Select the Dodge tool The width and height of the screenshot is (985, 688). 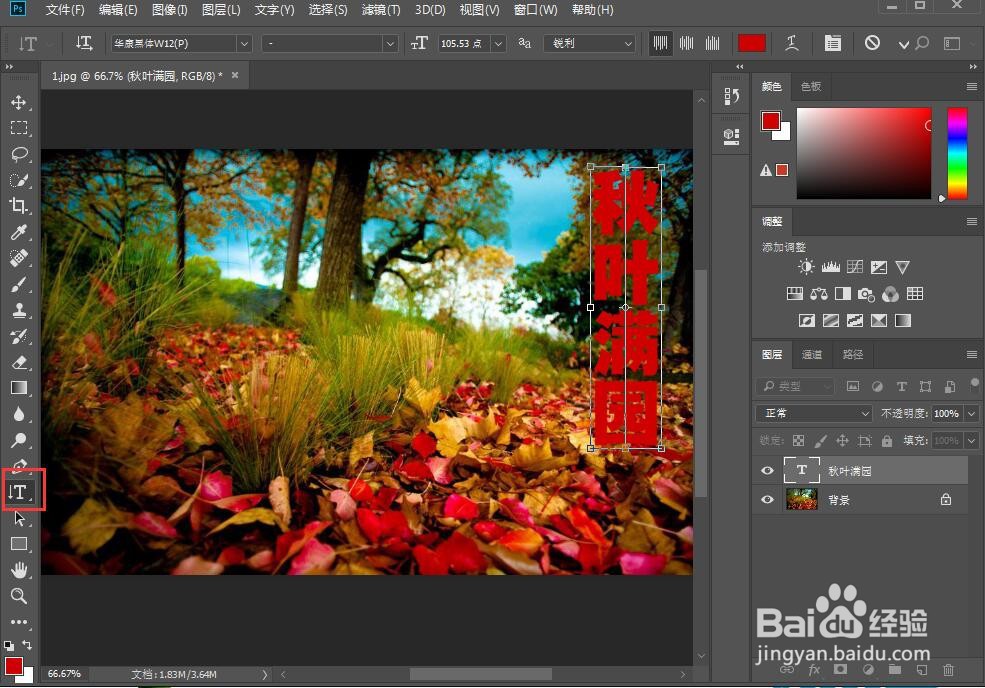(18, 440)
